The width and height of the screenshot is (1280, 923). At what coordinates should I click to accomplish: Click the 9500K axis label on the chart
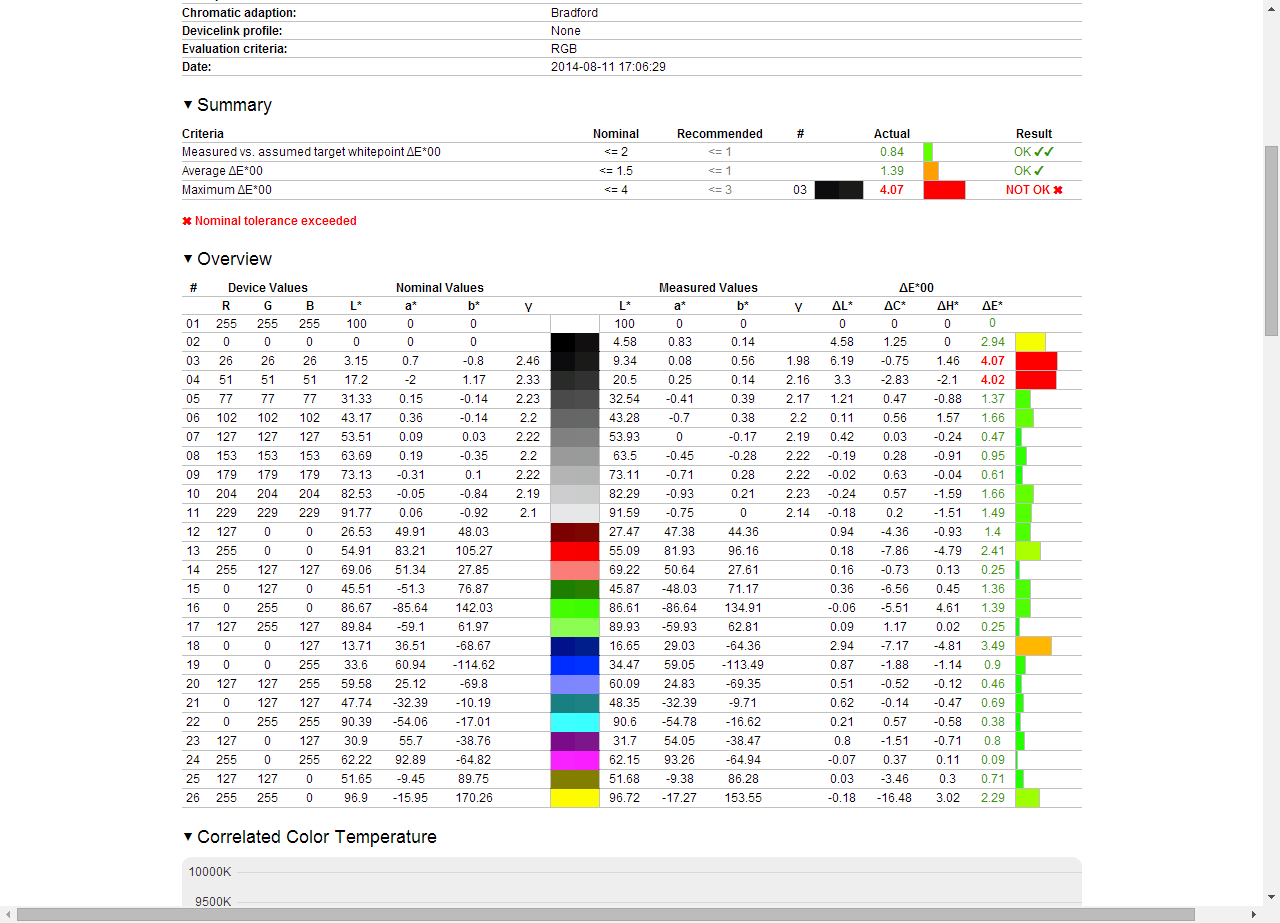click(213, 902)
